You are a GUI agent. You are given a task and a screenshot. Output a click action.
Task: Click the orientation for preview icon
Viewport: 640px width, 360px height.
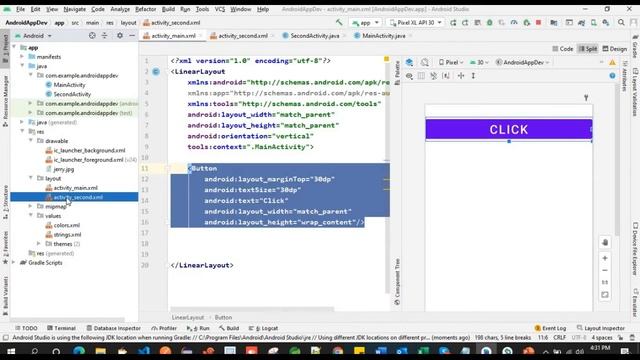(424, 62)
